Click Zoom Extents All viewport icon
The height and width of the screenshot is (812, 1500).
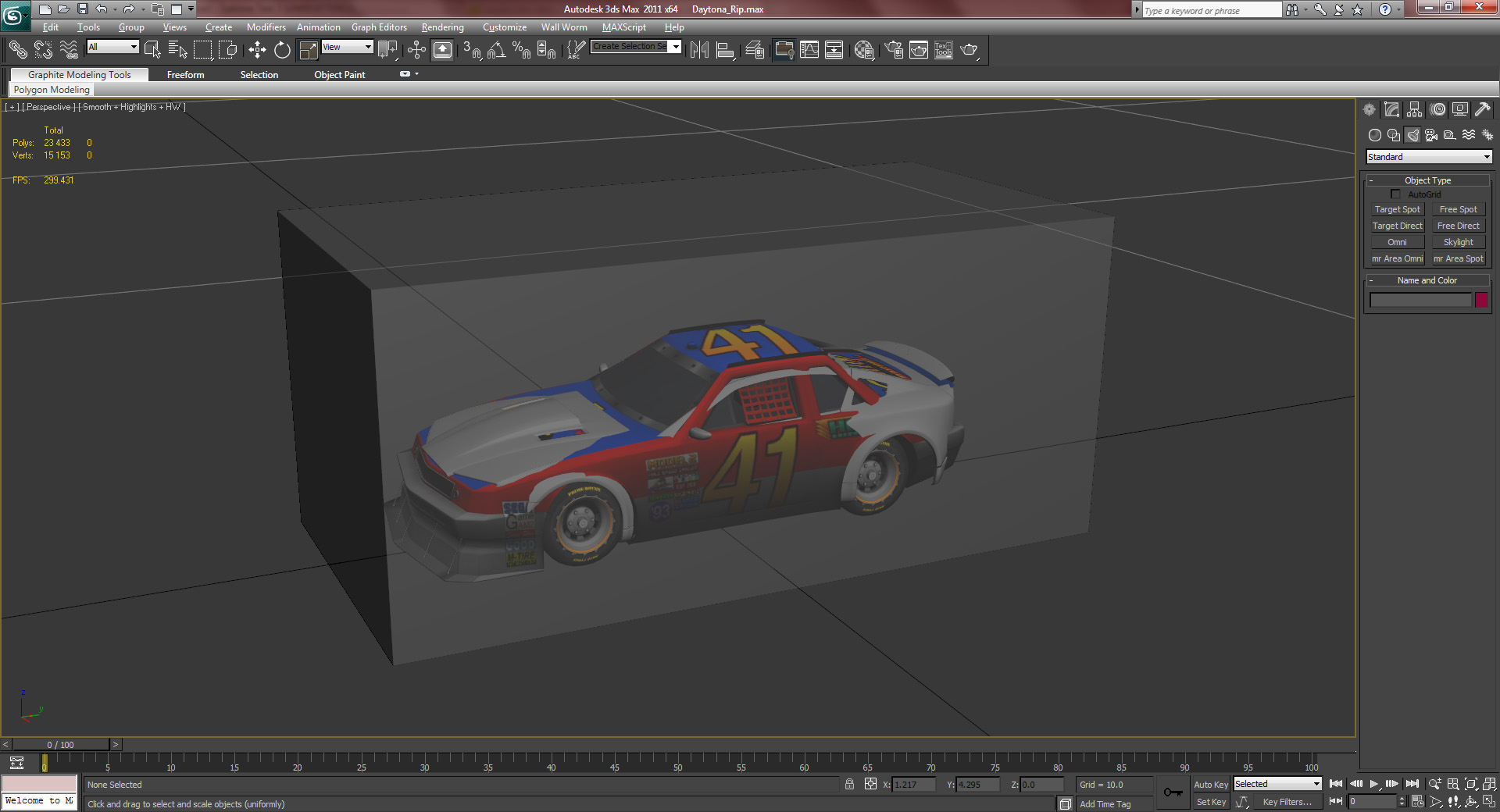click(1490, 784)
